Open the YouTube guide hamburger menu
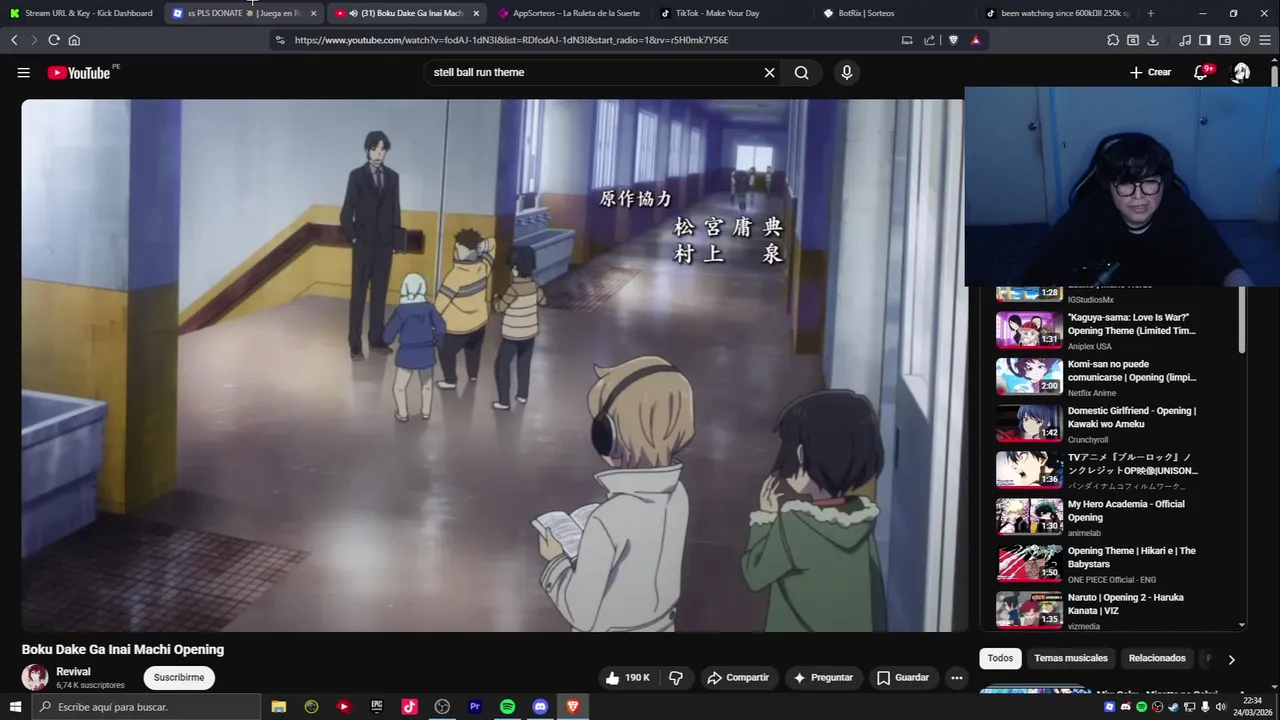Viewport: 1280px width, 720px height. 23,72
